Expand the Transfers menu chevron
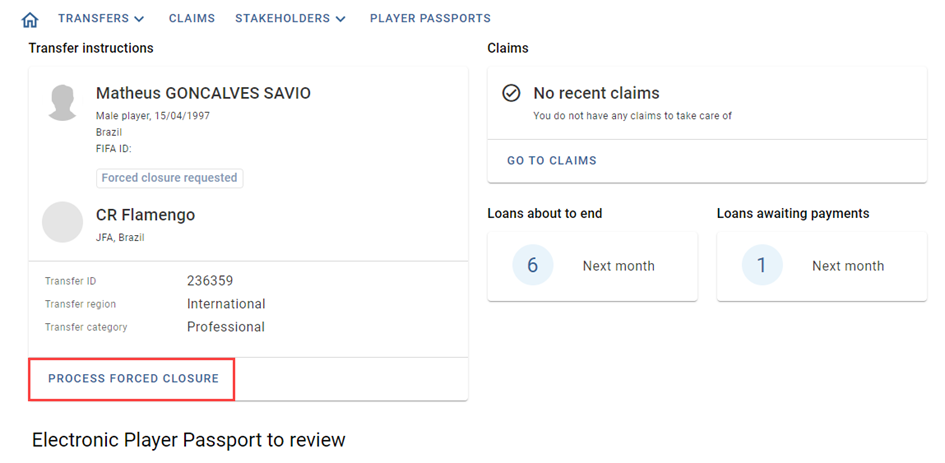 click(139, 19)
